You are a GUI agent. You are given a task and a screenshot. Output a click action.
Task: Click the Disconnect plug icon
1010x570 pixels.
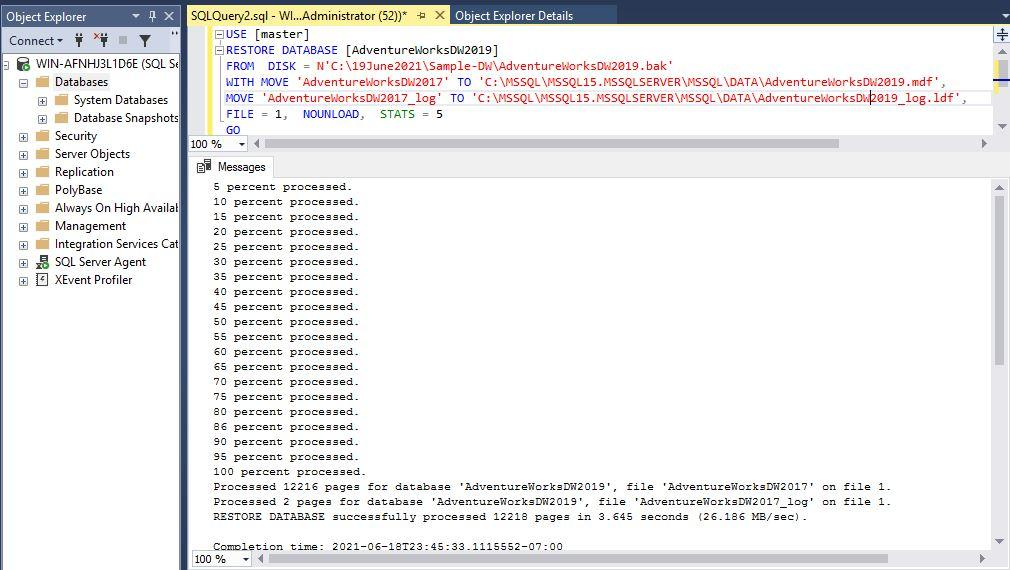[x=101, y=41]
